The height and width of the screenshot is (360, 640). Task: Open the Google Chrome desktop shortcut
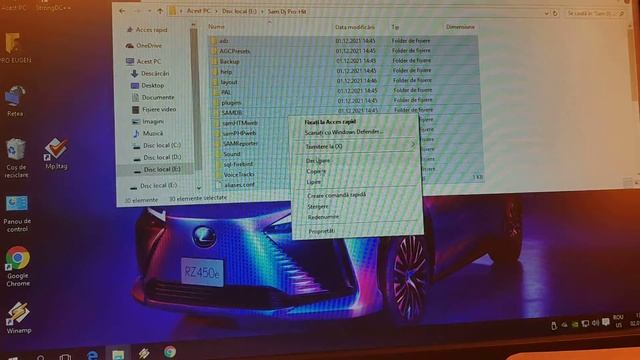coord(18,266)
